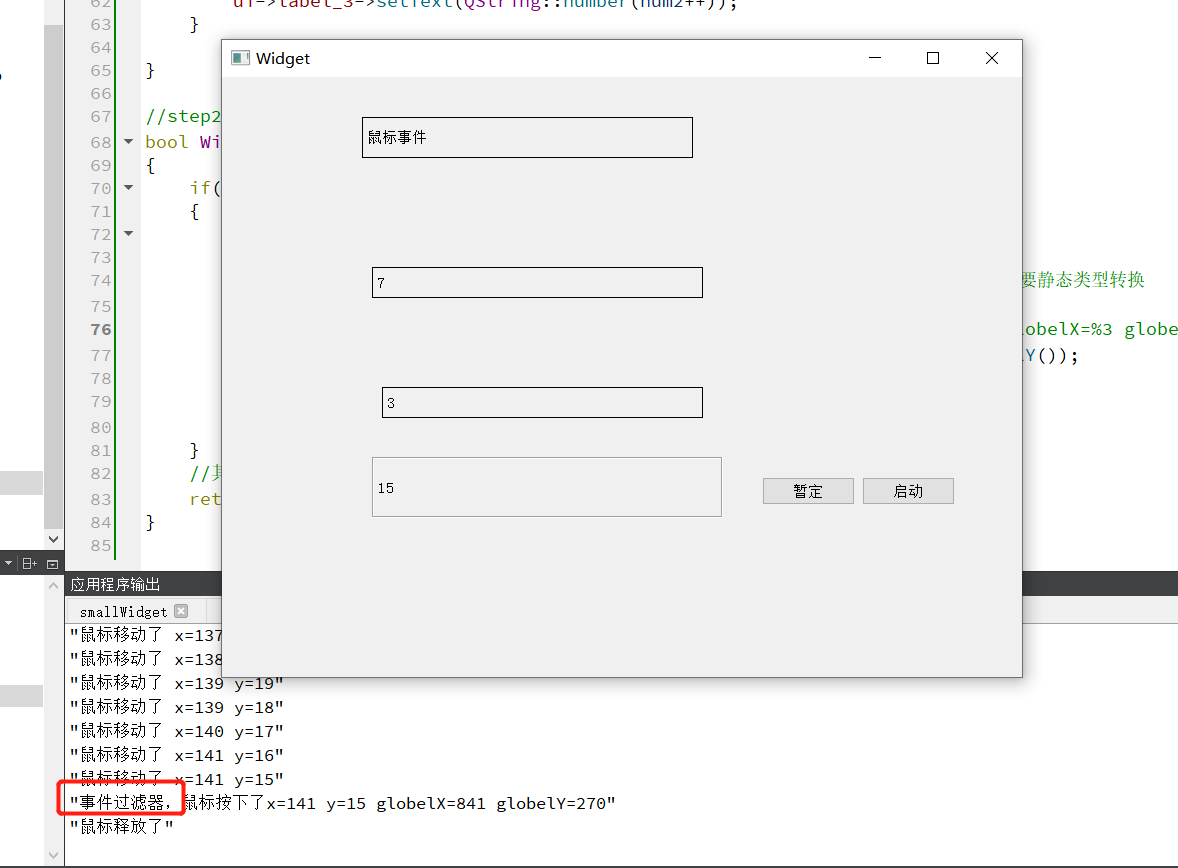Fold the code section at line 72

coord(127,233)
